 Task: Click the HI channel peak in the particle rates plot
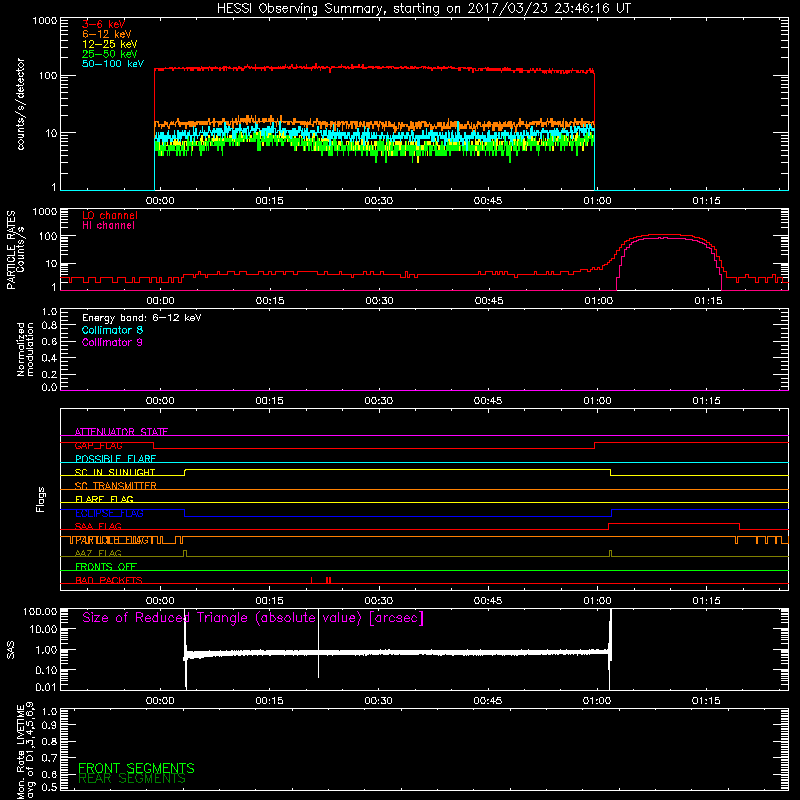(663, 238)
